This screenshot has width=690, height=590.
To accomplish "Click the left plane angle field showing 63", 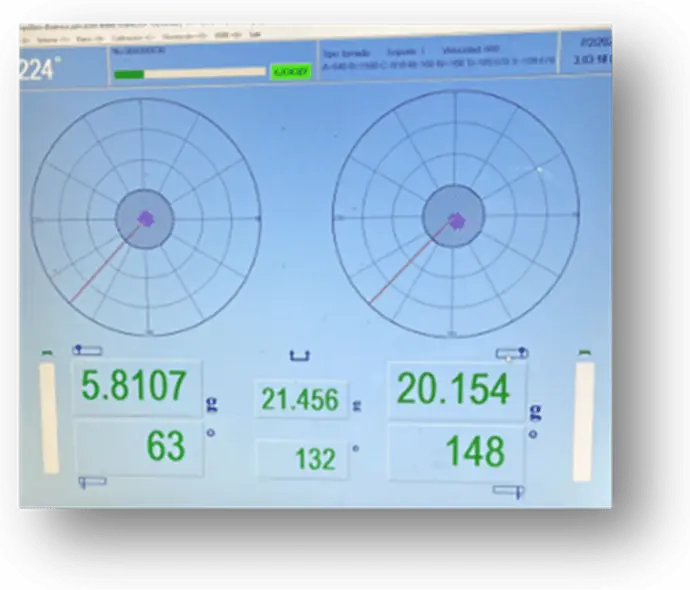I will [140, 446].
